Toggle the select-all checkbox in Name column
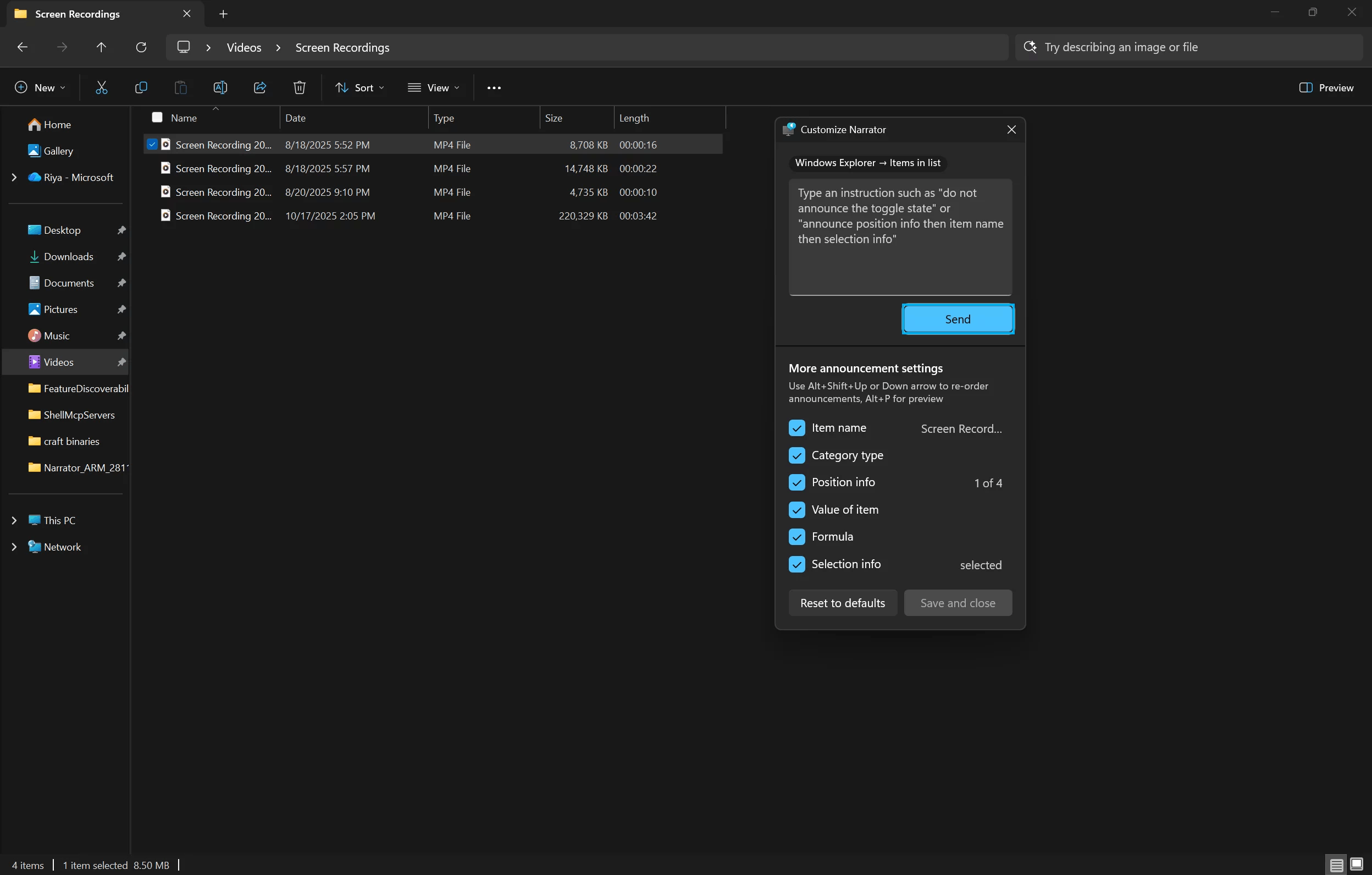The width and height of the screenshot is (1372, 875). [x=157, y=118]
